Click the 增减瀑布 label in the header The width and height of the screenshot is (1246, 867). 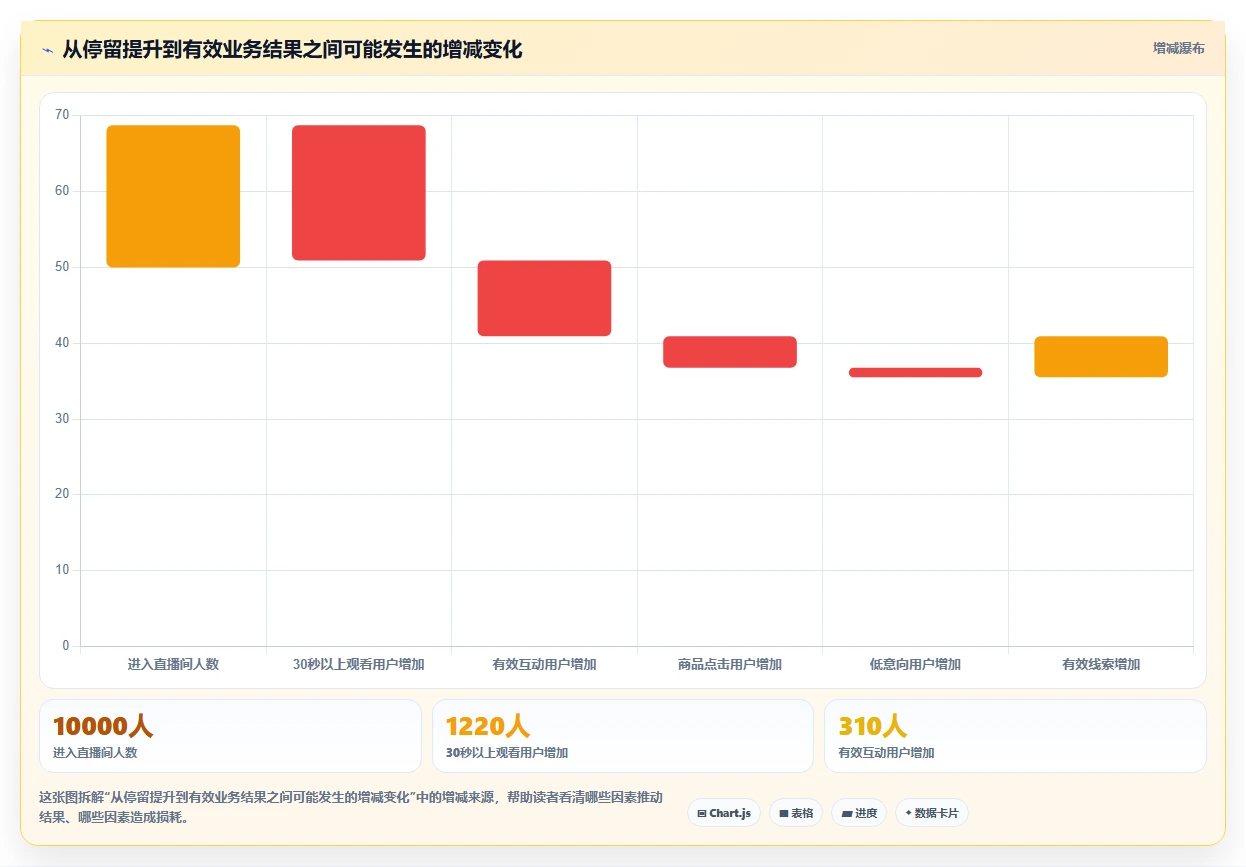1178,48
